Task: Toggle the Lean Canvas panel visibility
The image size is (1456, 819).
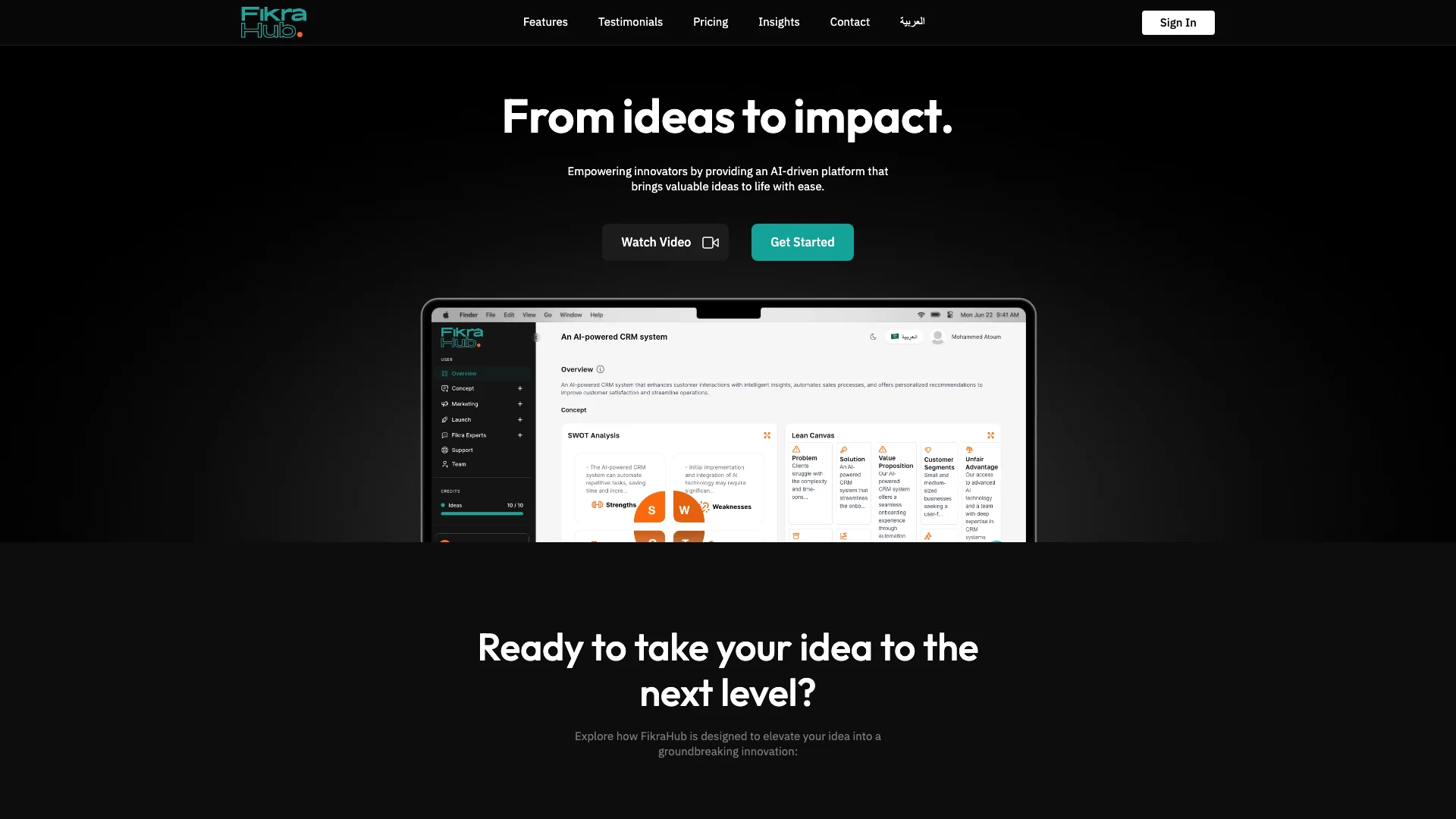Action: pos(991,435)
